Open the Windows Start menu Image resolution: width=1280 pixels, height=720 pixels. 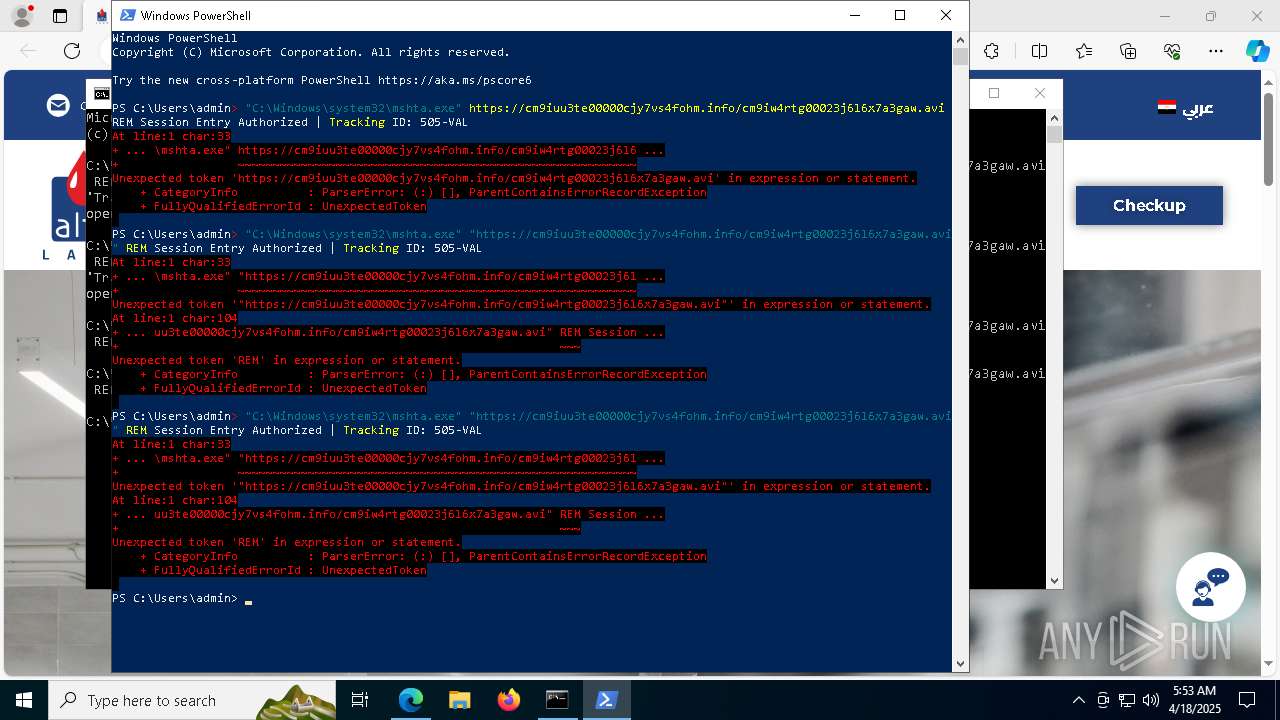24,700
